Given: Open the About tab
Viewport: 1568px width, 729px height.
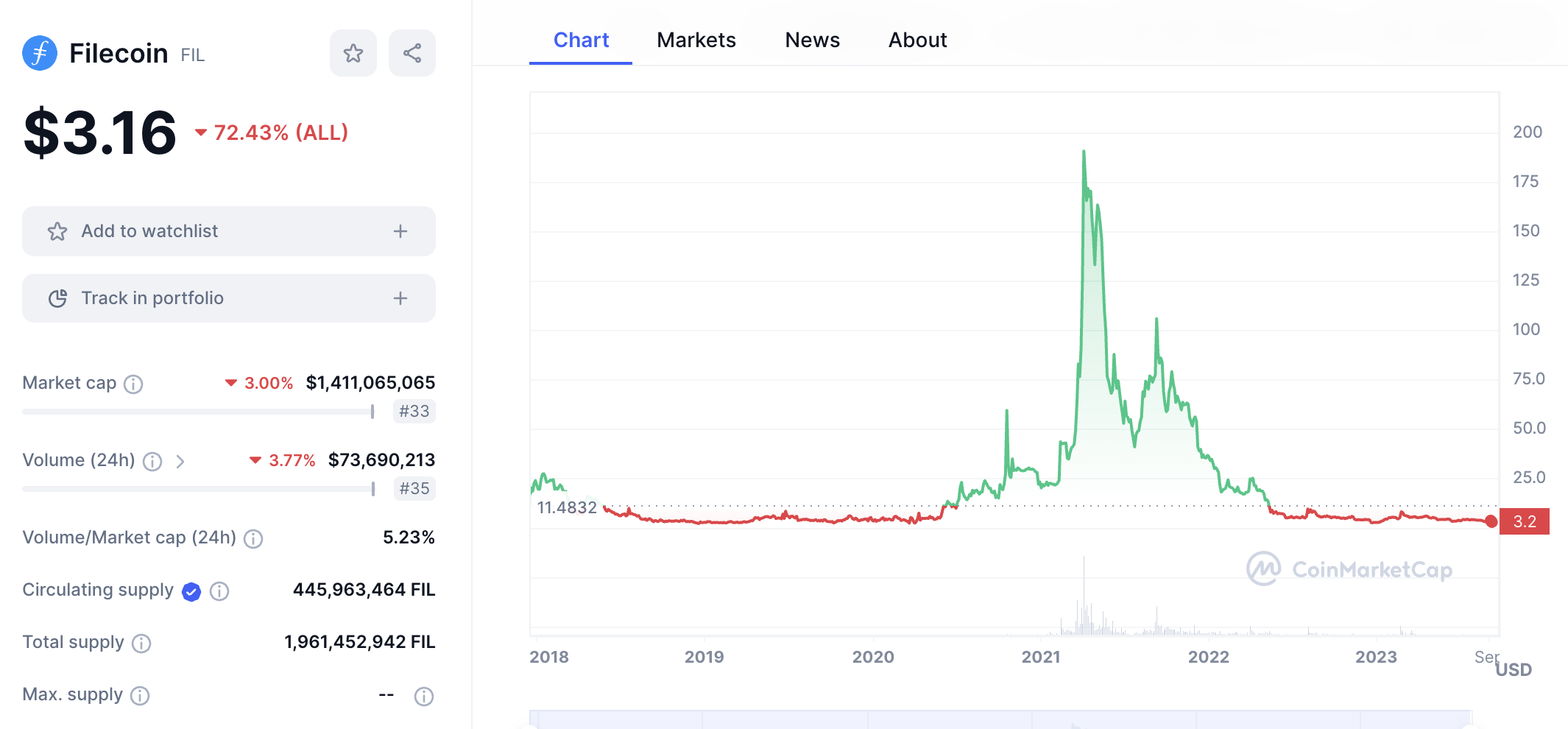Looking at the screenshot, I should click(917, 40).
